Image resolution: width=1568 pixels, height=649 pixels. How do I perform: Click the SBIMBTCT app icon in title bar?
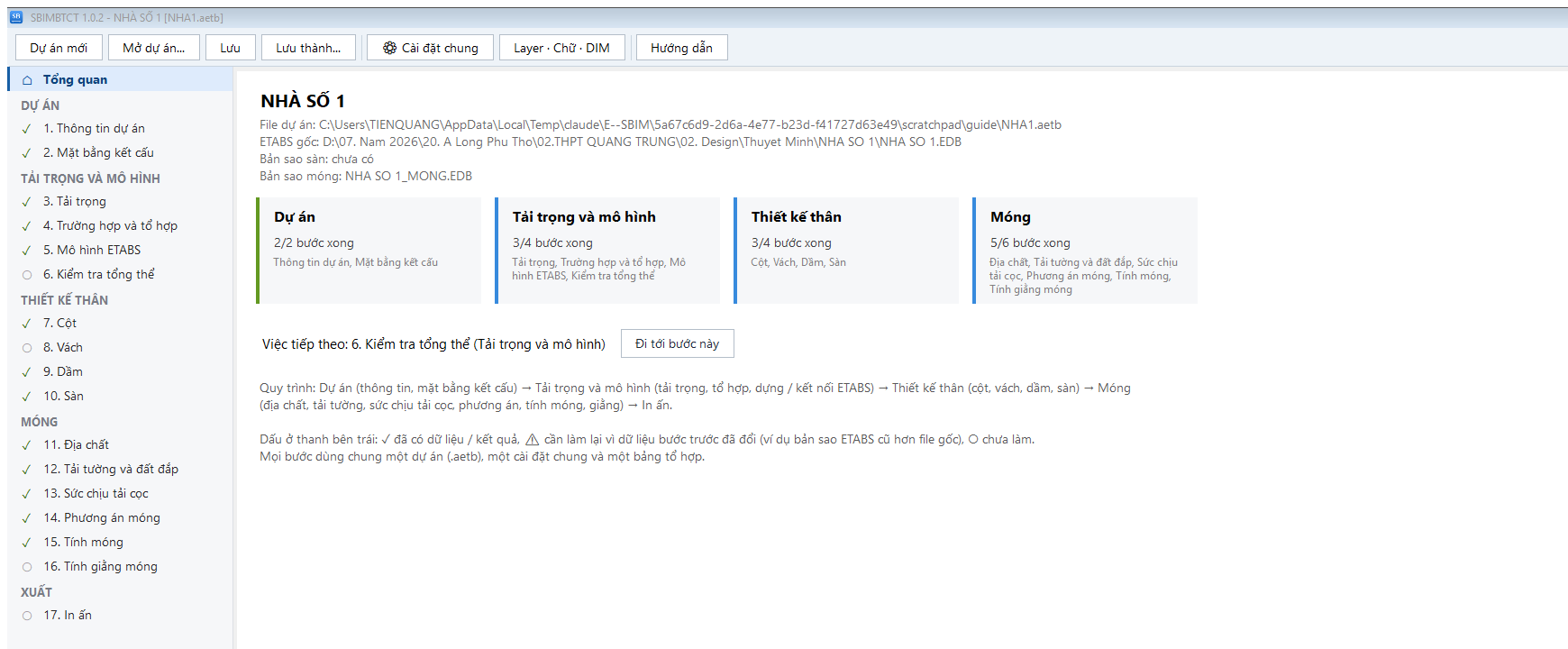click(15, 17)
